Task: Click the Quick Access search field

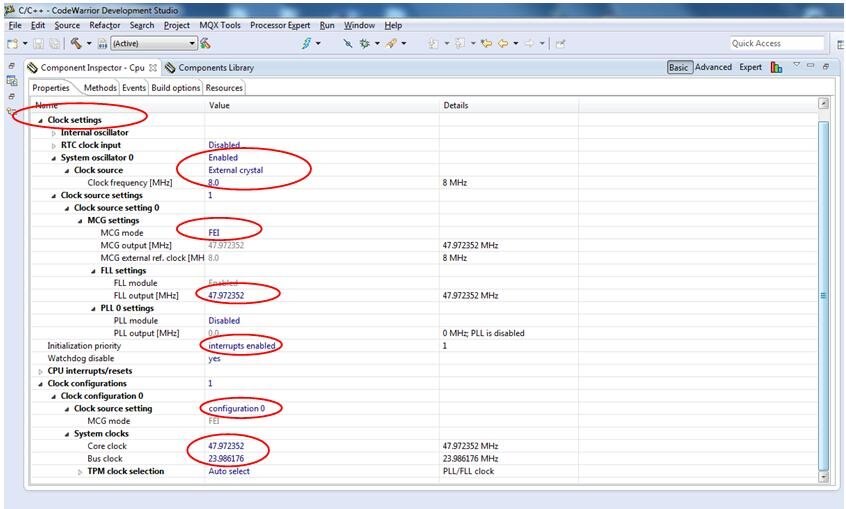Action: pyautogui.click(x=776, y=43)
